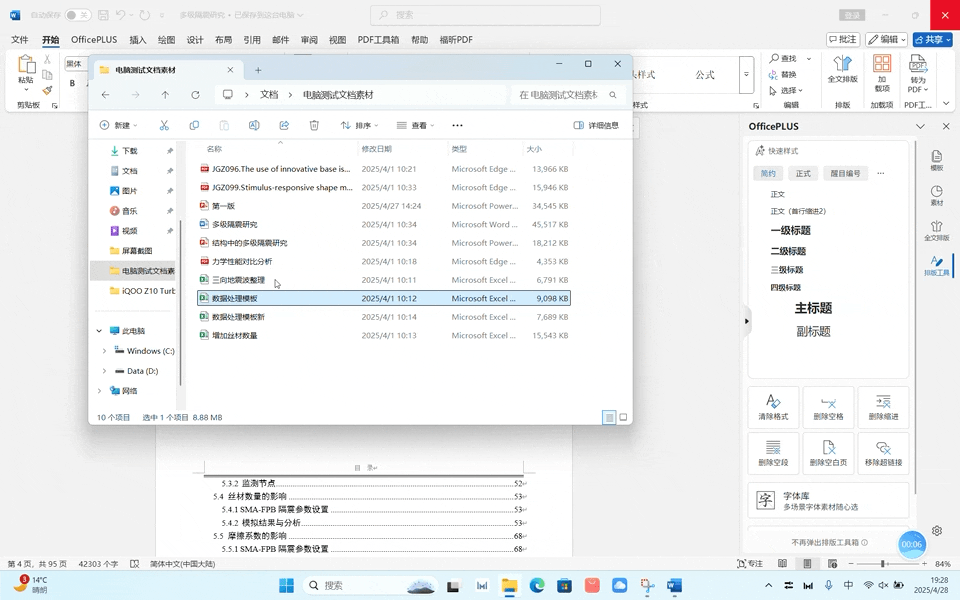
Task: Click the Delete trash icon in Explorer
Action: [314, 126]
